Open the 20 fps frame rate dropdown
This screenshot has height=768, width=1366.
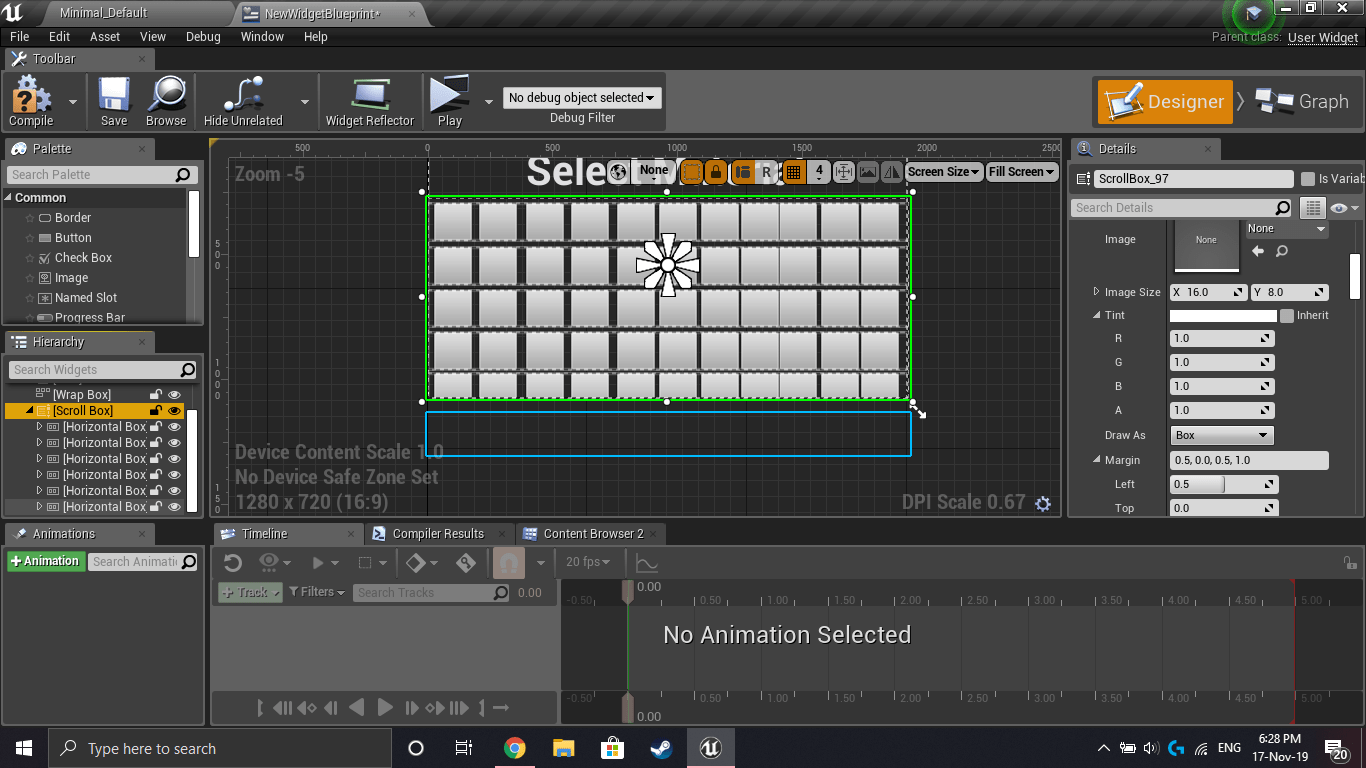point(588,563)
